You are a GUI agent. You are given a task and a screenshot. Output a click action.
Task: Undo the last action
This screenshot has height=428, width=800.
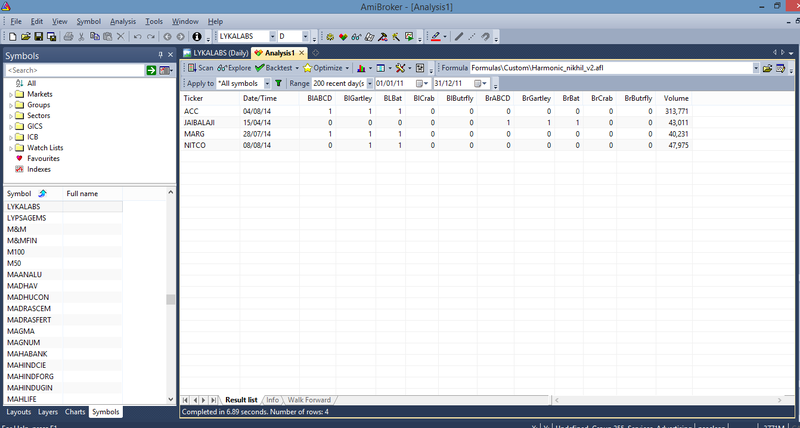click(138, 36)
